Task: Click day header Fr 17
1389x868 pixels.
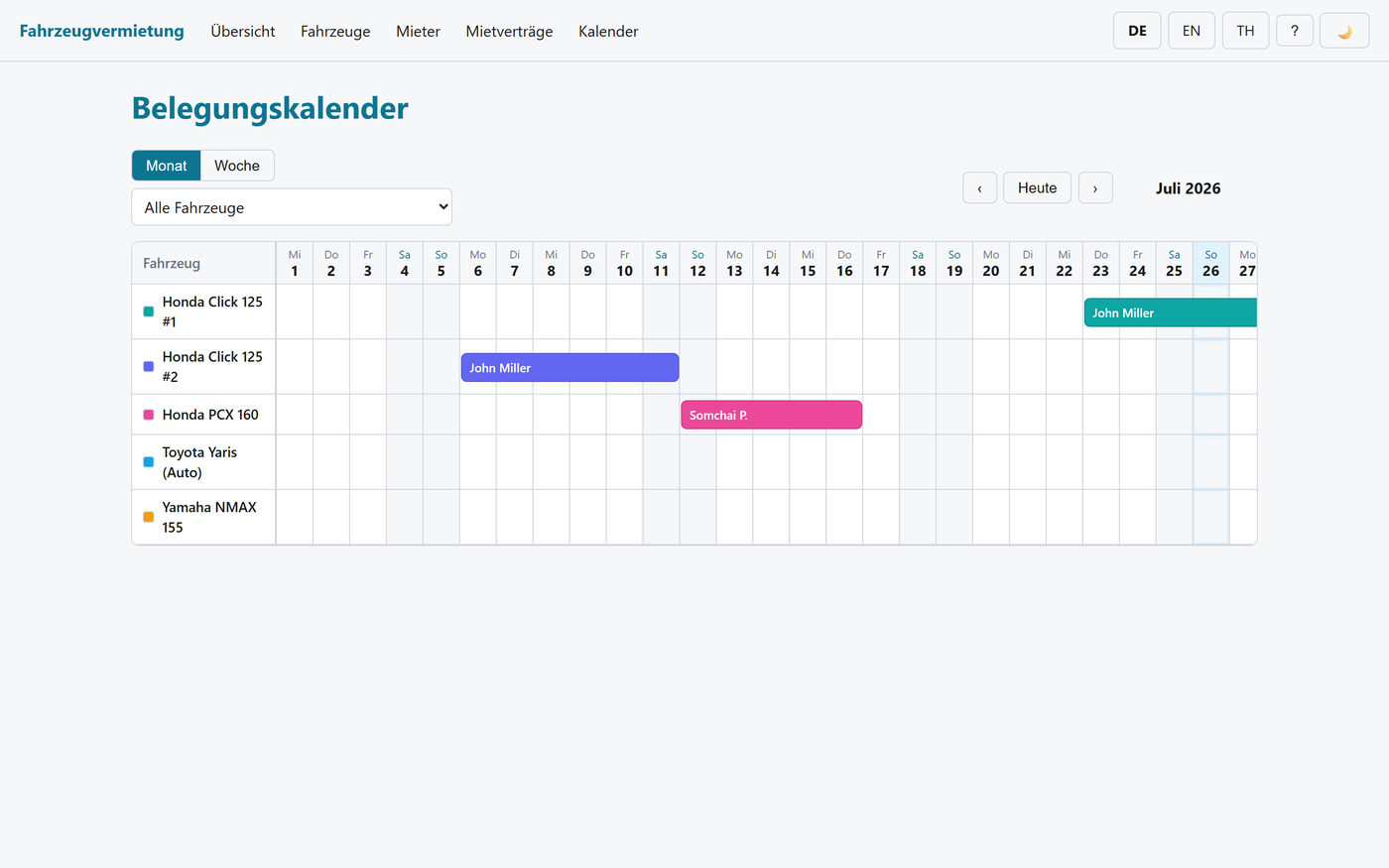Action: (881, 263)
